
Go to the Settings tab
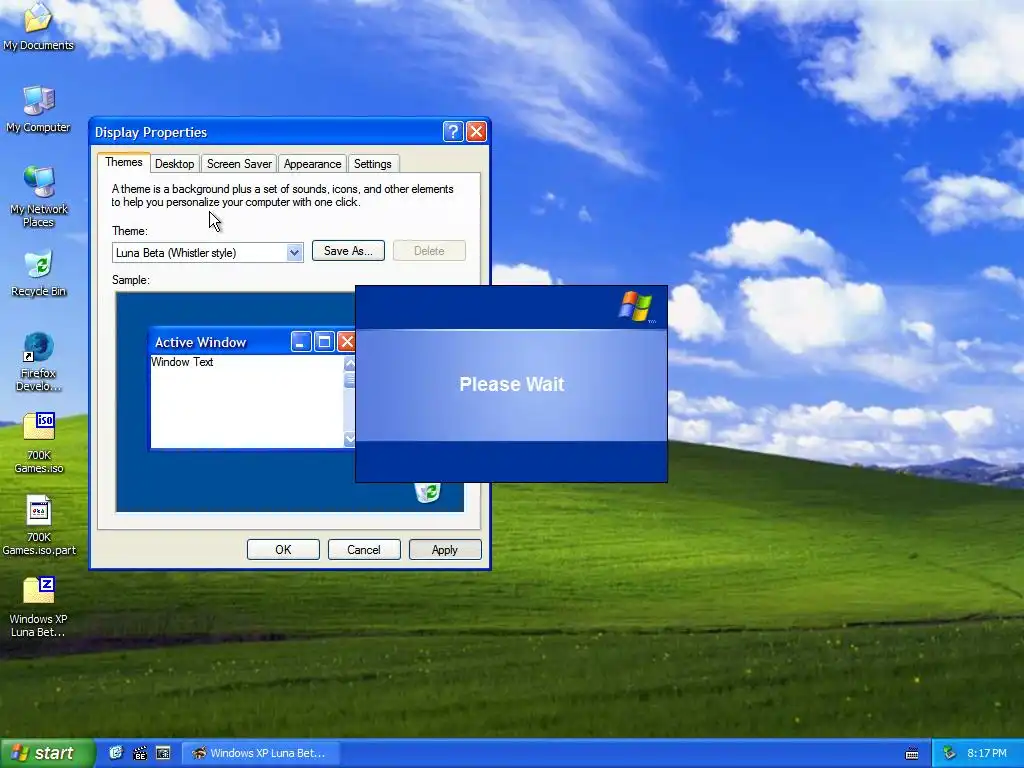pos(372,164)
